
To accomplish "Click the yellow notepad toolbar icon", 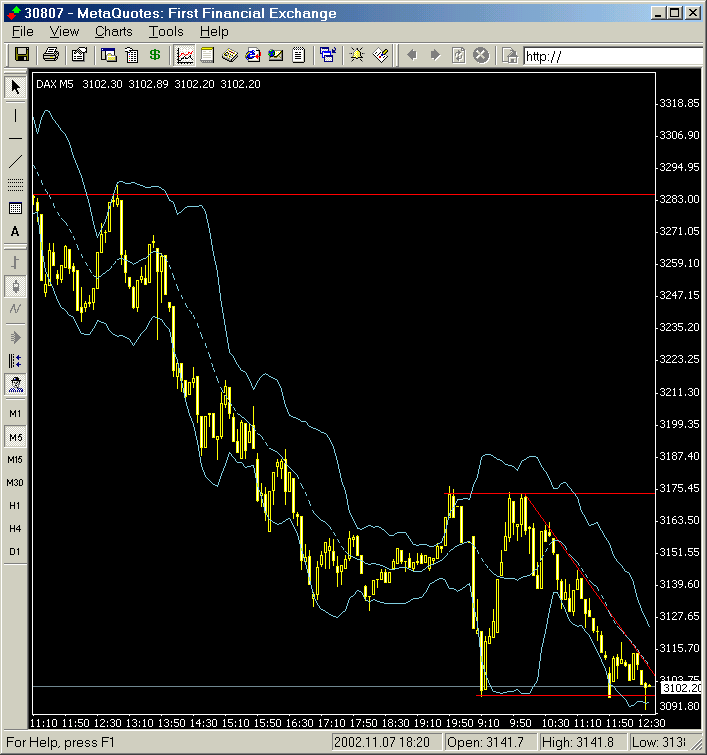I will [x=207, y=55].
